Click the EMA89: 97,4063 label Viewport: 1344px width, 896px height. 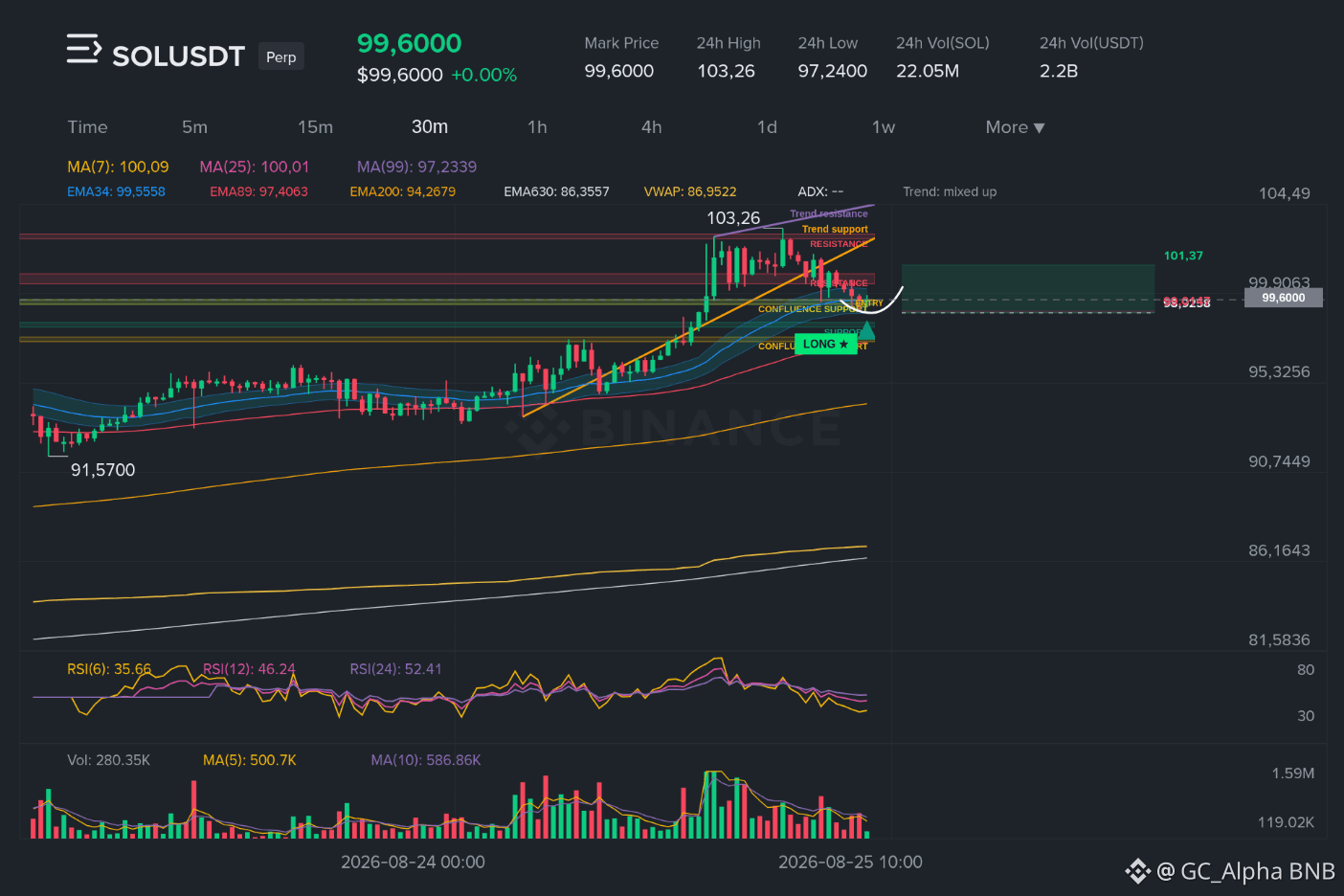[x=258, y=191]
